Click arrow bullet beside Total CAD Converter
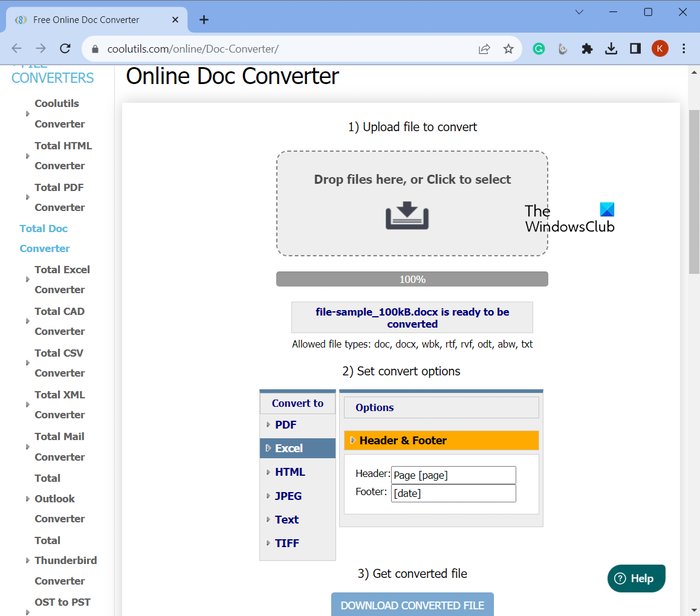The width and height of the screenshot is (700, 616). tap(28, 321)
